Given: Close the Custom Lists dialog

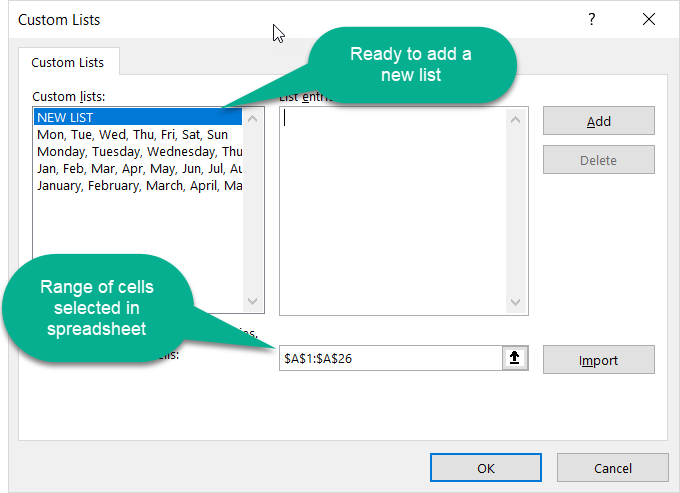Looking at the screenshot, I should click(649, 19).
